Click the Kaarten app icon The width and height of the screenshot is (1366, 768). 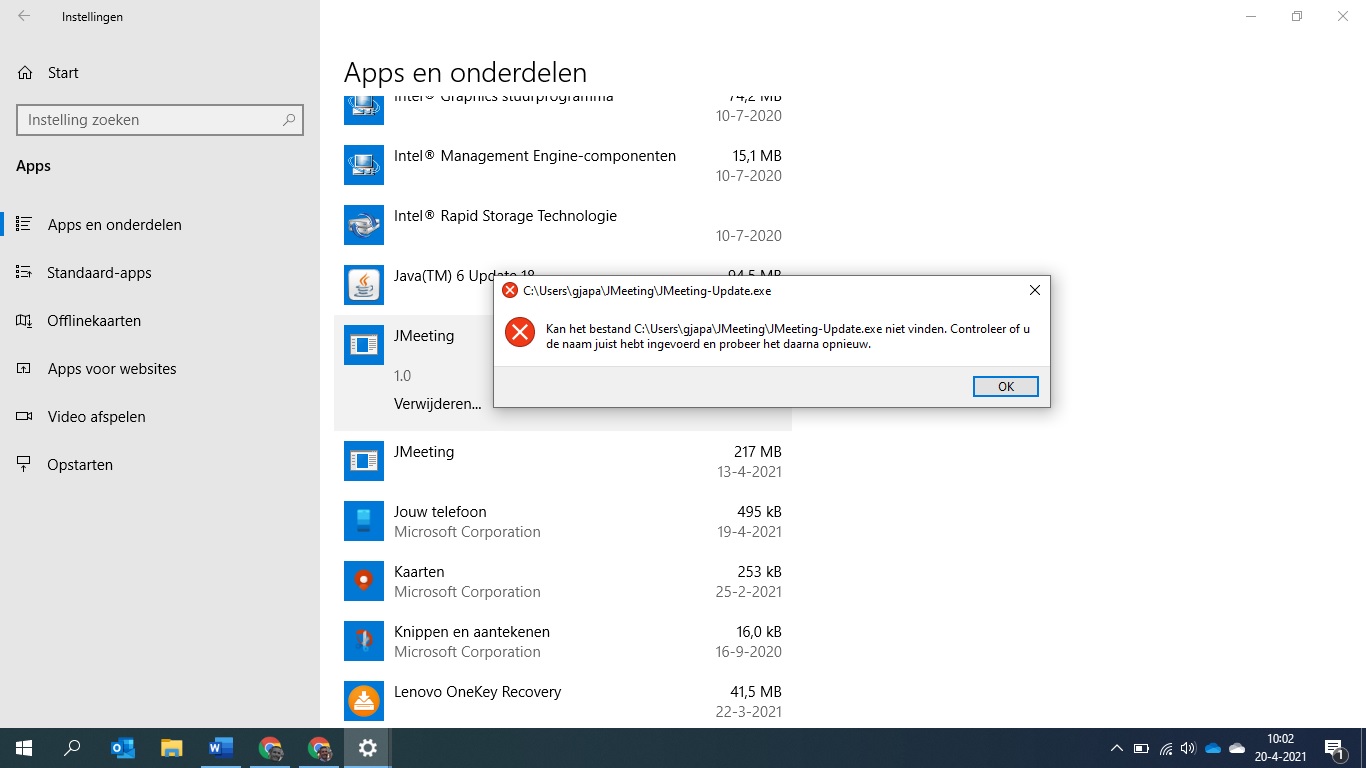[x=364, y=581]
